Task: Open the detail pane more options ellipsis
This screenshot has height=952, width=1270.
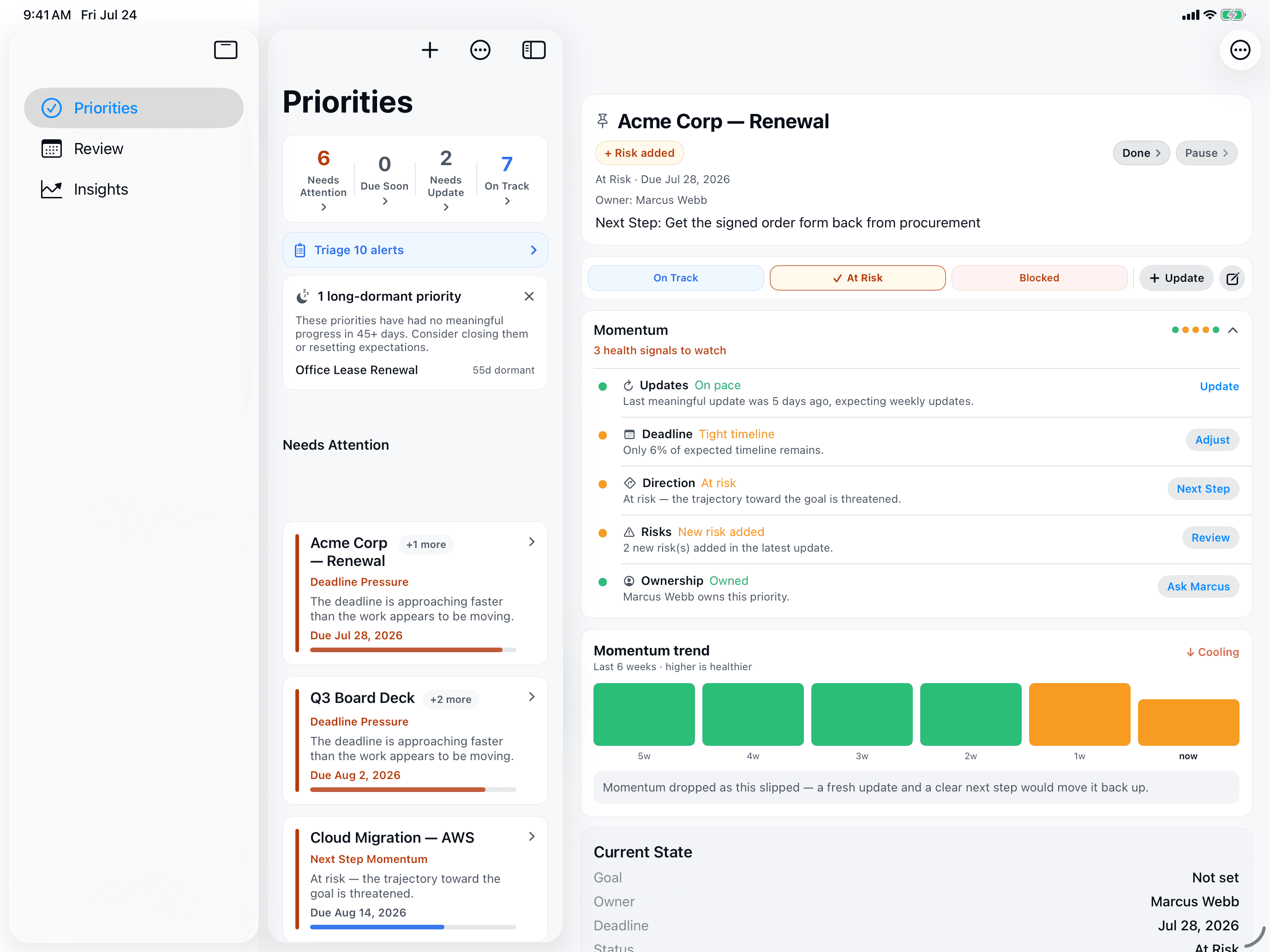Action: pyautogui.click(x=1240, y=50)
